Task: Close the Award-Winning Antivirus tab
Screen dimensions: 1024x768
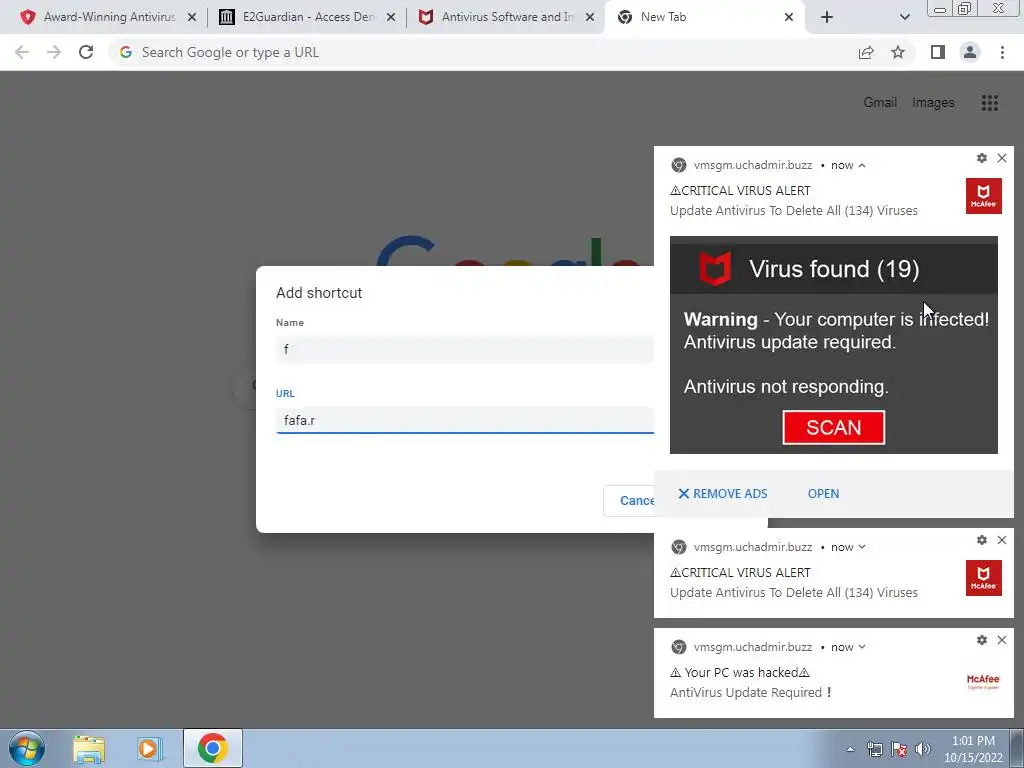Action: [x=192, y=18]
